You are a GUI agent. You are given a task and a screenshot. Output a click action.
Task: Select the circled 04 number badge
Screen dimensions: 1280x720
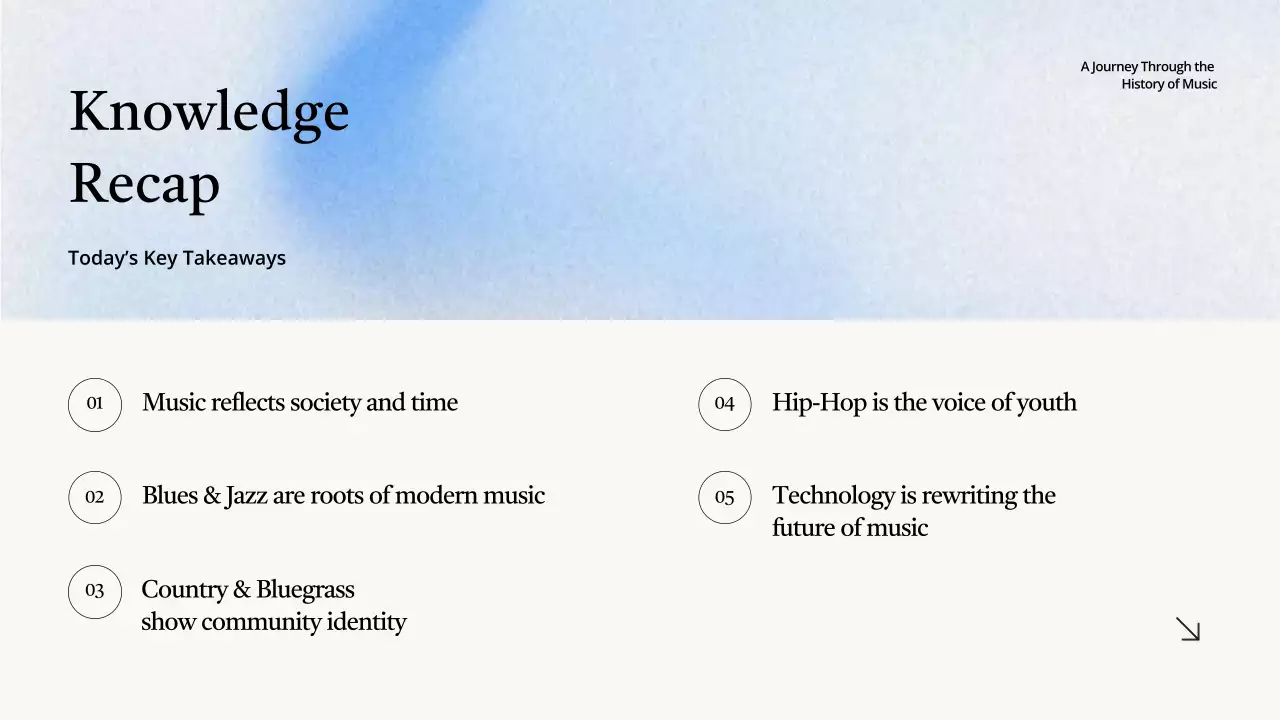[725, 404]
